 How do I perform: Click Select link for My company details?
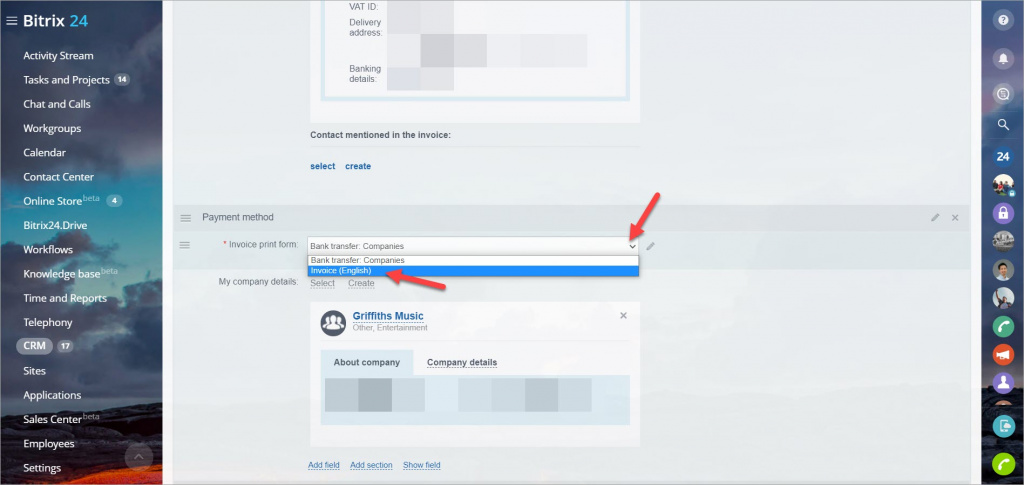pyautogui.click(x=323, y=283)
